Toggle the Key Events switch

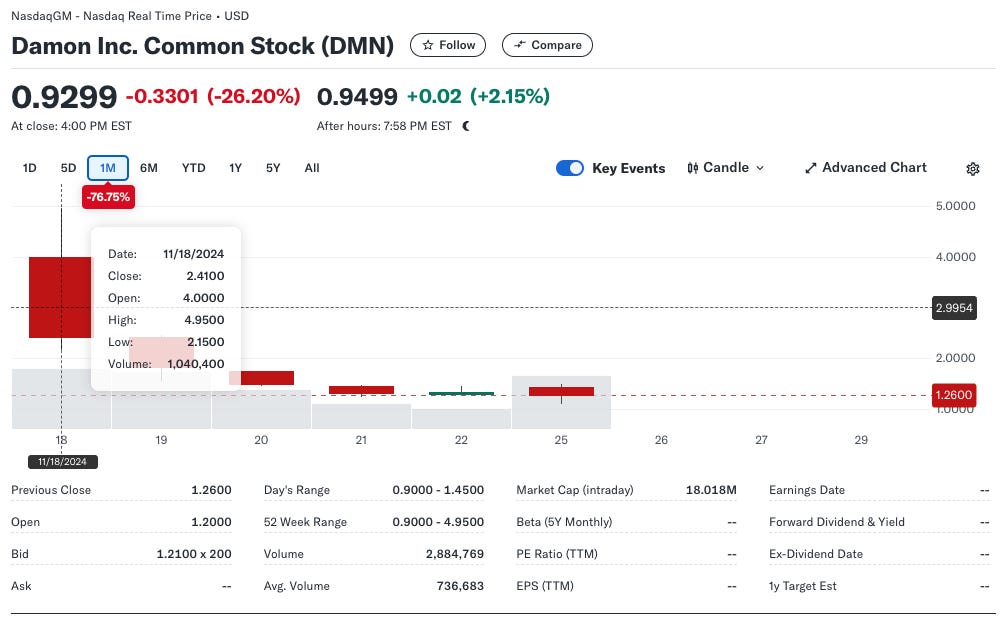[569, 168]
